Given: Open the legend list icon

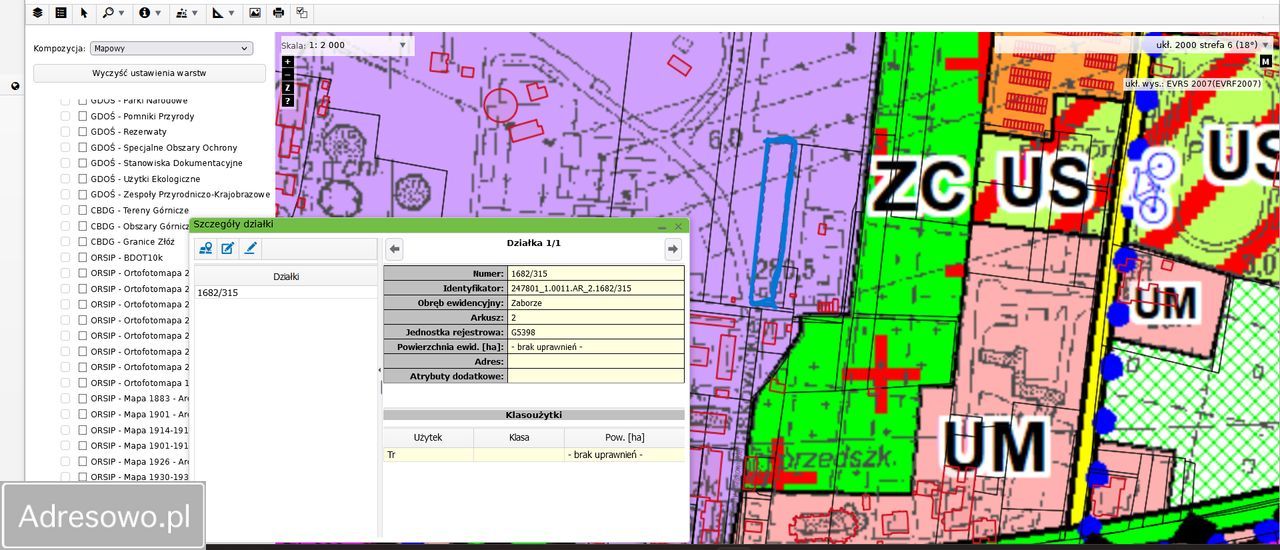Looking at the screenshot, I should 61,13.
